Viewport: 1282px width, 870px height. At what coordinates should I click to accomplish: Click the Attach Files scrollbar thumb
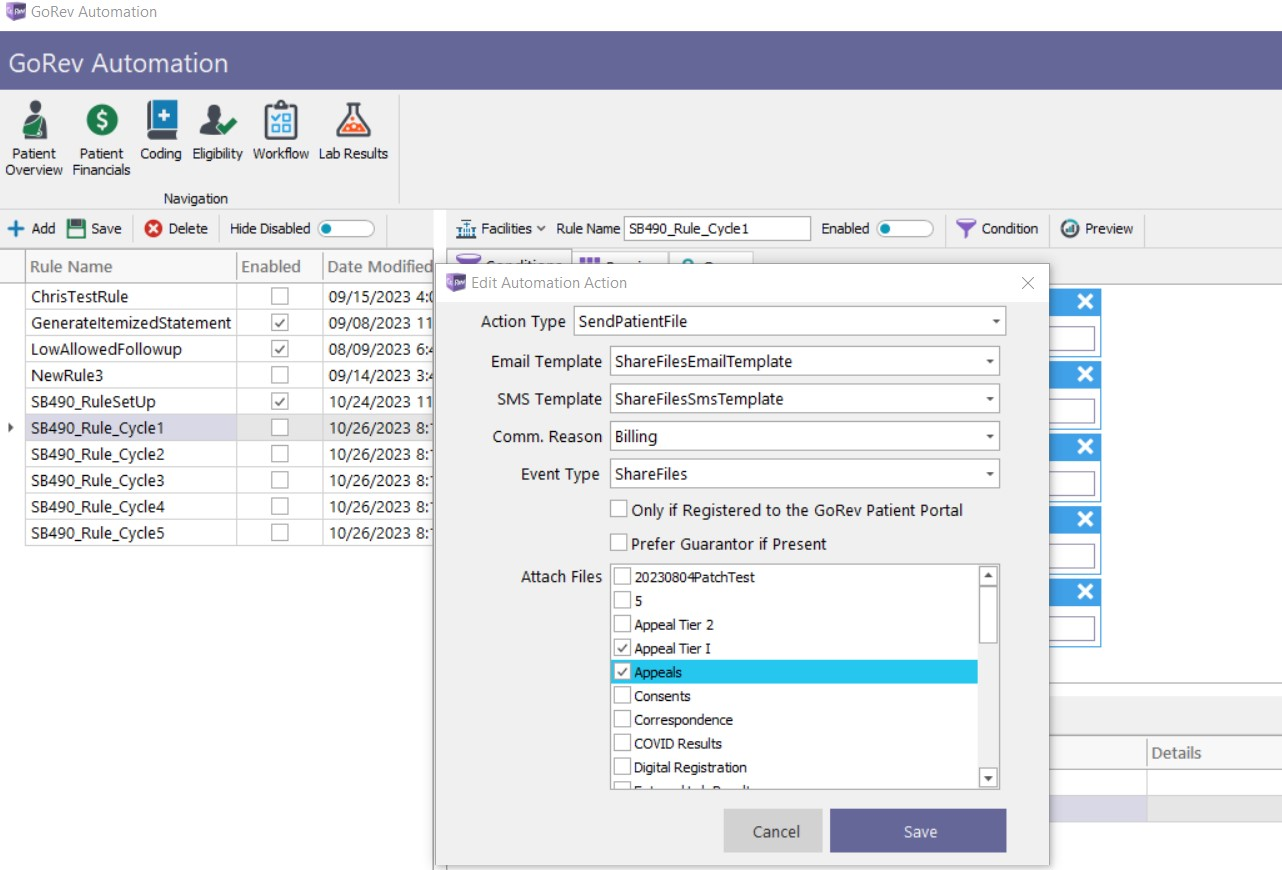coord(988,614)
